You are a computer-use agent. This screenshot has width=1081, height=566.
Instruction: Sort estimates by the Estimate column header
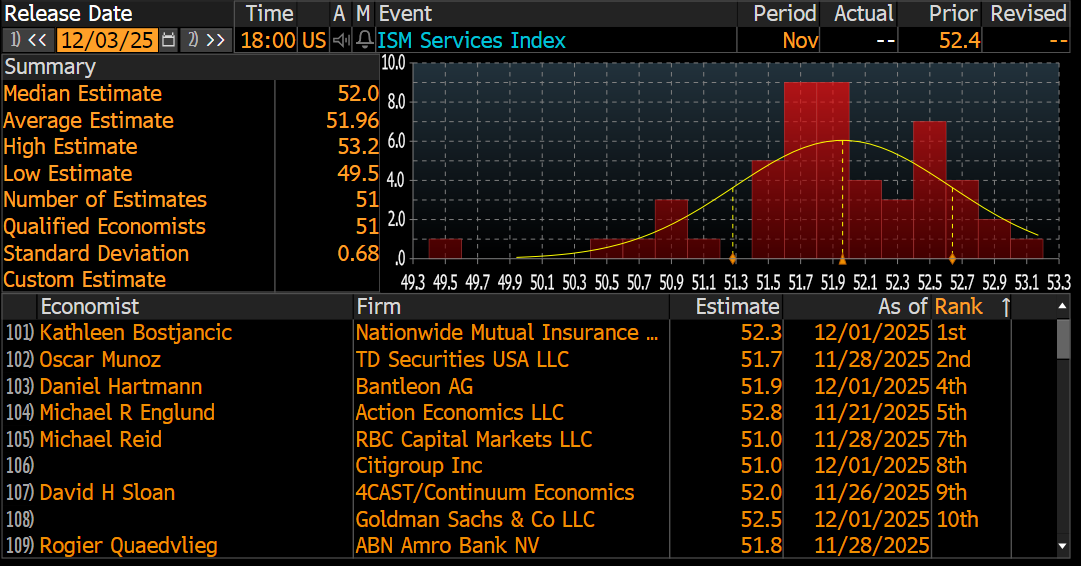(737, 307)
